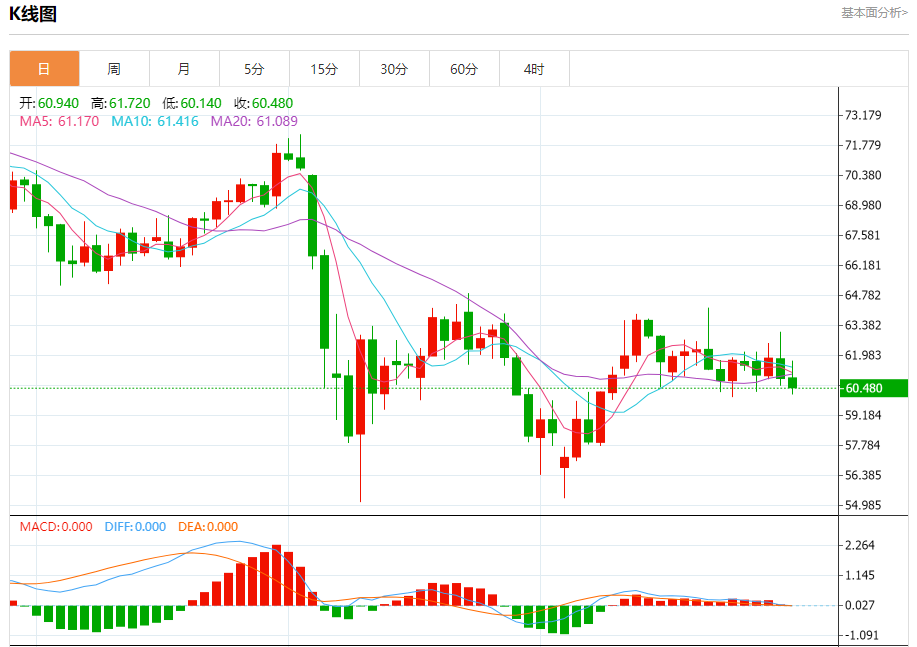Select the 日 daily chart tab
Viewport: 917px width, 647px height.
44,69
